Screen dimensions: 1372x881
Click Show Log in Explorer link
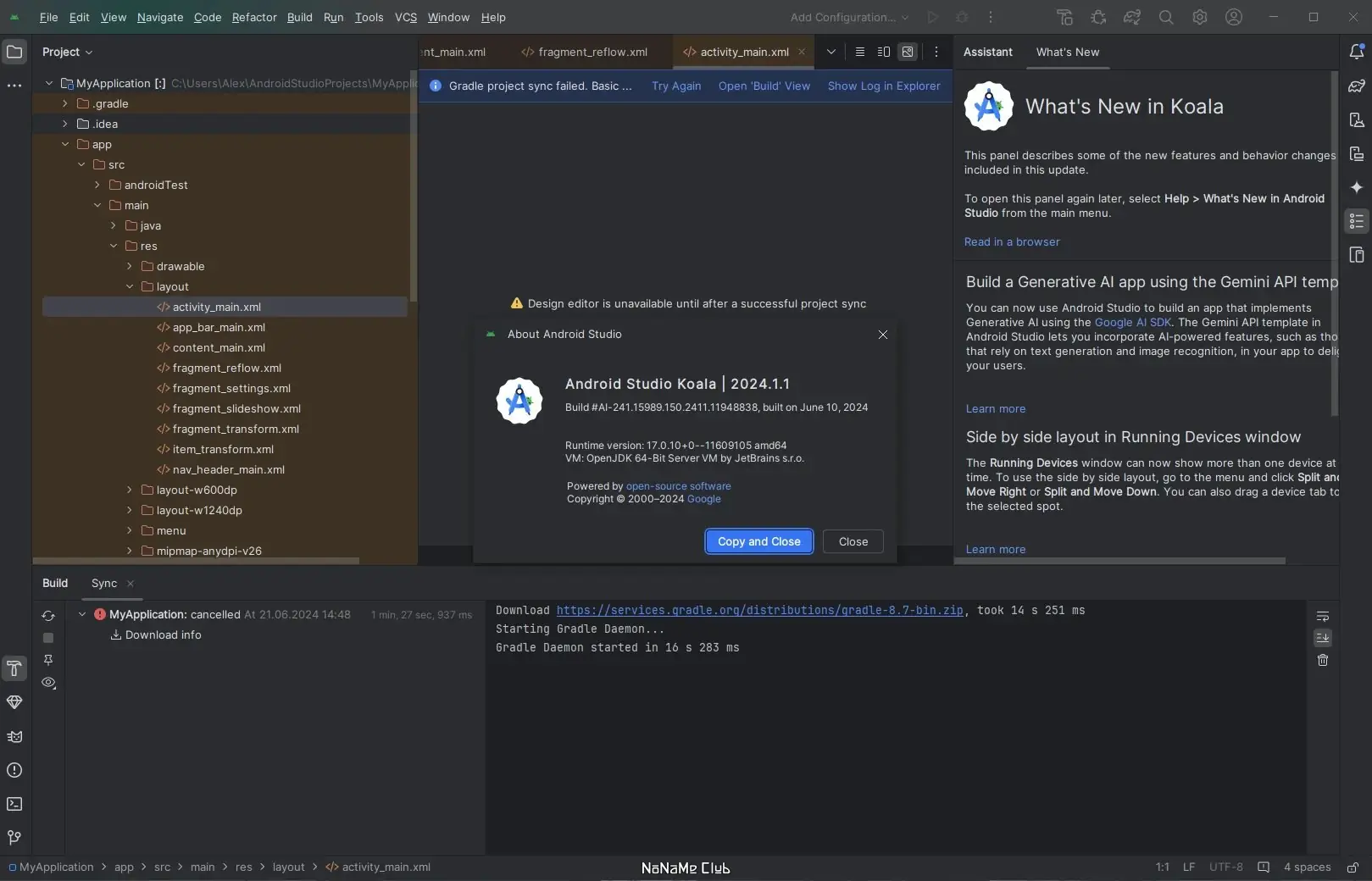[884, 86]
